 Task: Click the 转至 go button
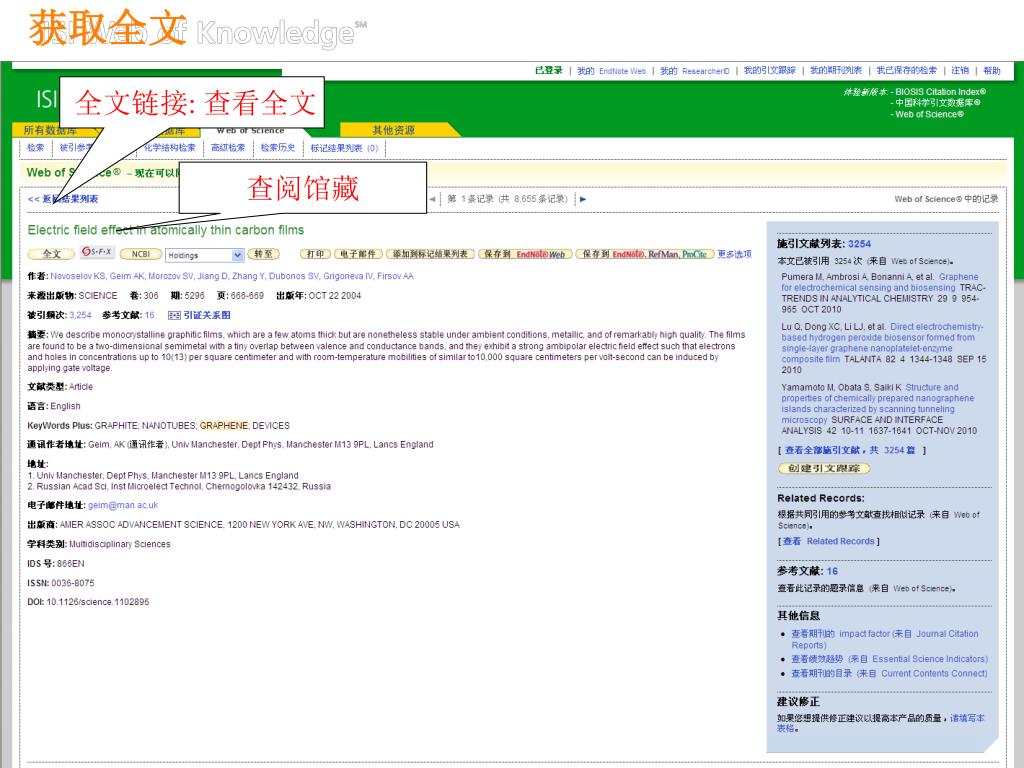pyautogui.click(x=264, y=254)
